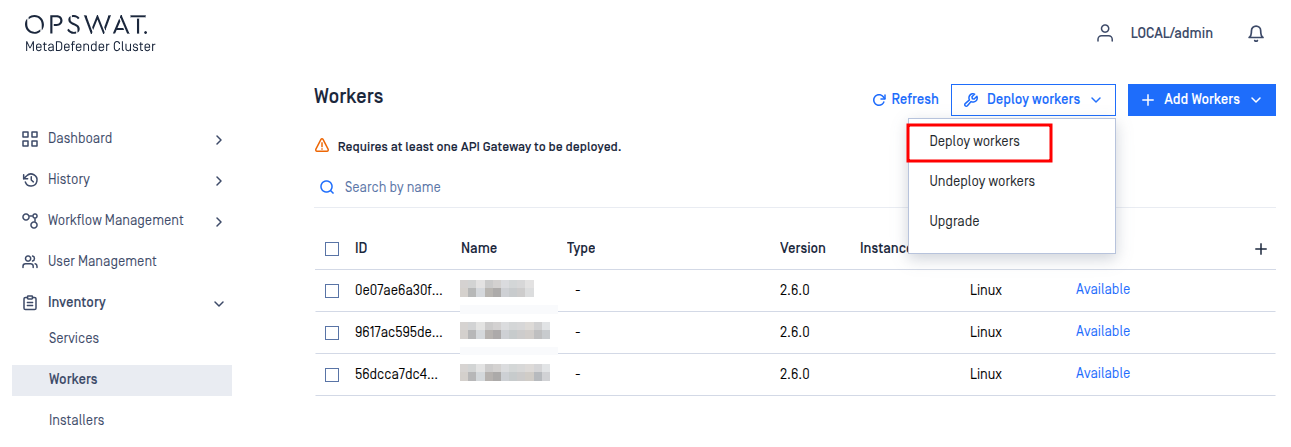The height and width of the screenshot is (447, 1291).
Task: Click the plus icon to add column
Action: click(x=1261, y=249)
